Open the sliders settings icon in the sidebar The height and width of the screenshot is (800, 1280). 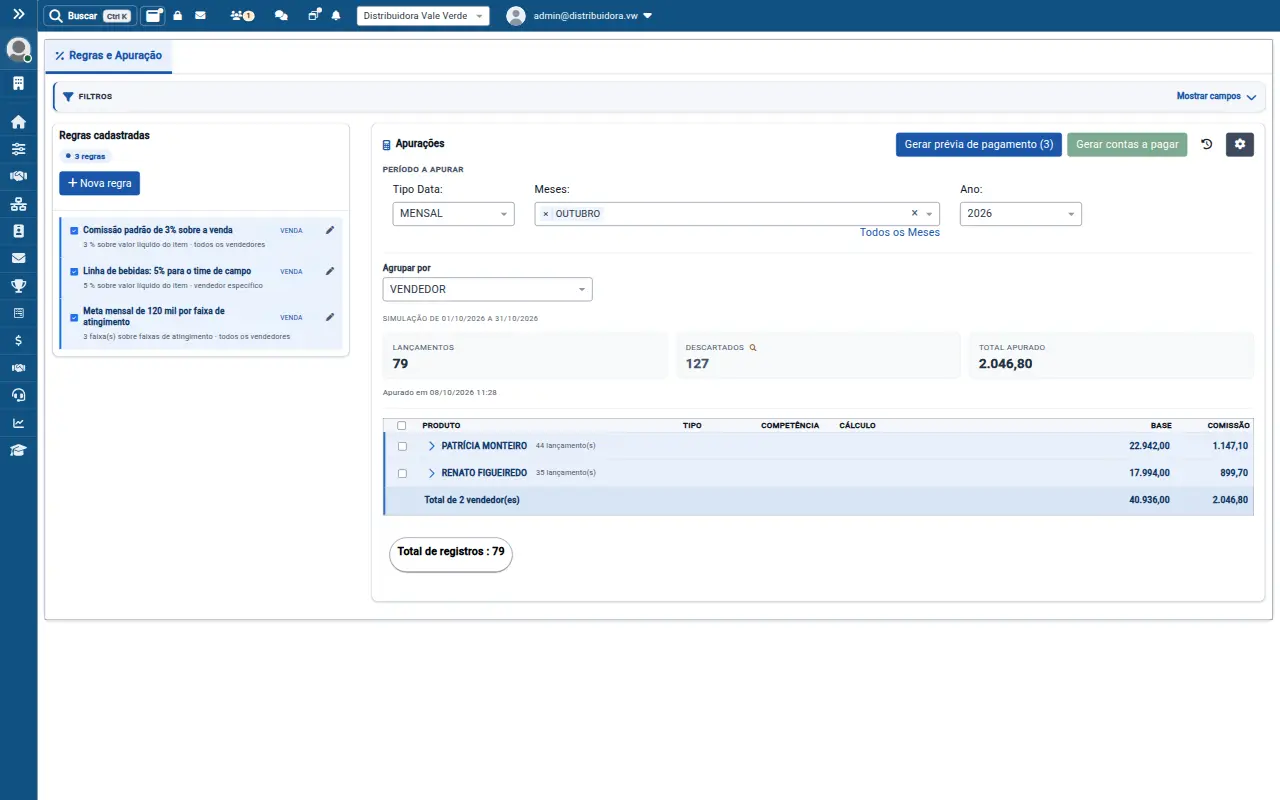pyautogui.click(x=18, y=149)
